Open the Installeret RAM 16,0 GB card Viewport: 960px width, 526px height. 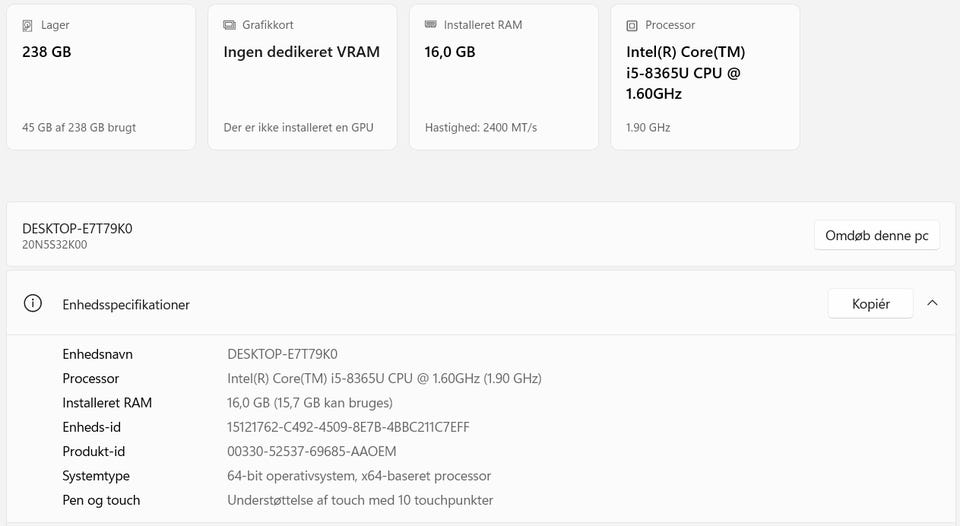(x=504, y=77)
